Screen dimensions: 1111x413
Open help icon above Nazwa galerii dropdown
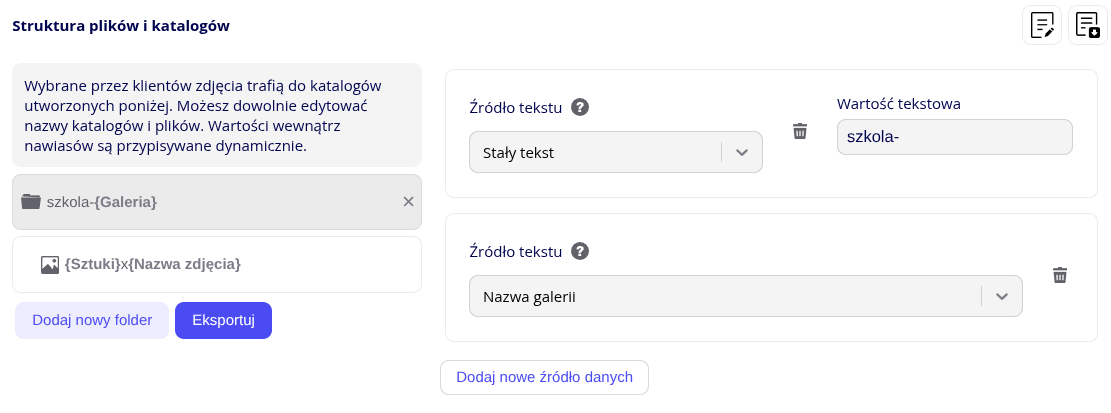click(x=580, y=251)
